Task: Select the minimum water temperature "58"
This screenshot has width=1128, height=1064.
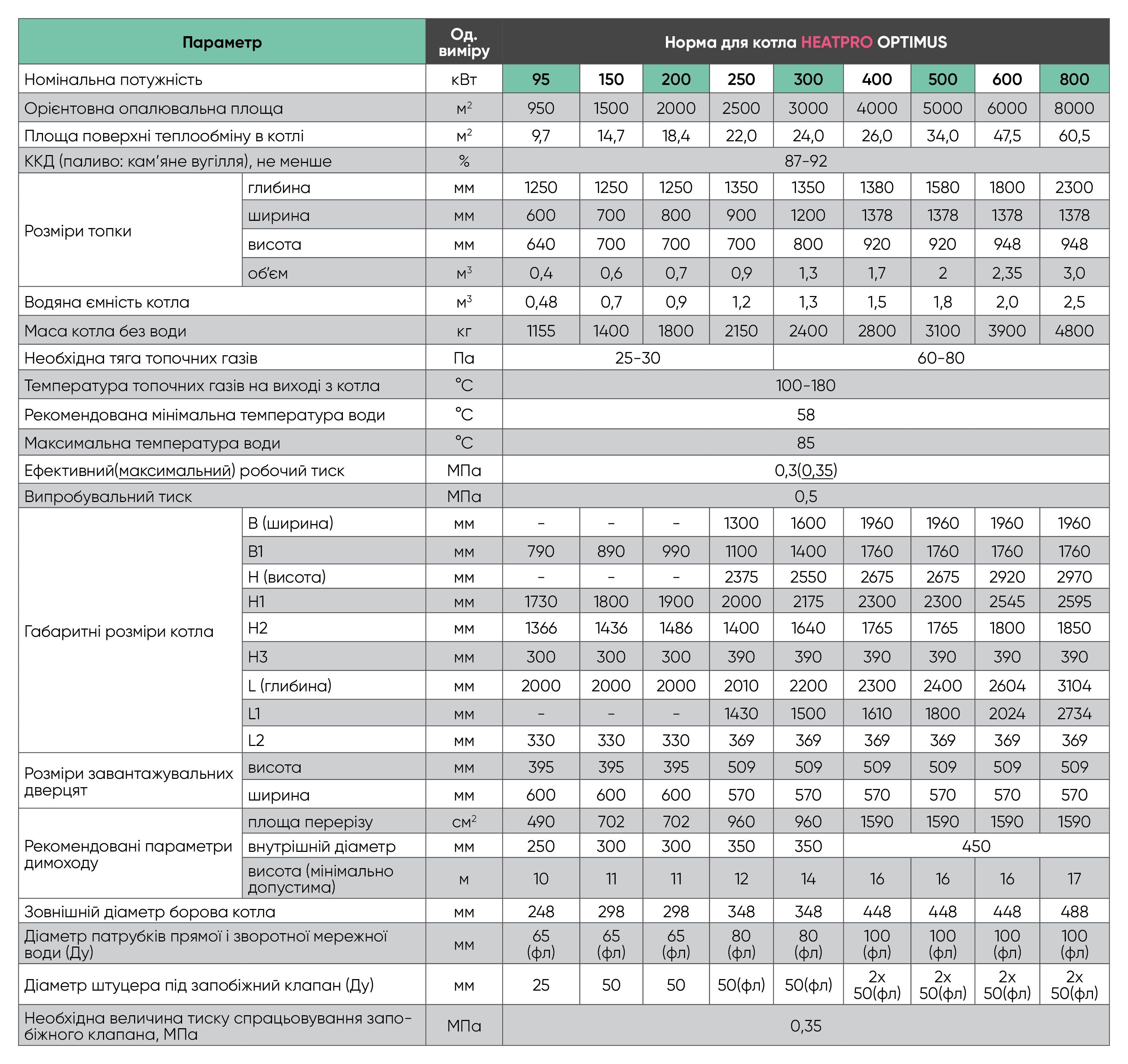Action: (x=806, y=414)
